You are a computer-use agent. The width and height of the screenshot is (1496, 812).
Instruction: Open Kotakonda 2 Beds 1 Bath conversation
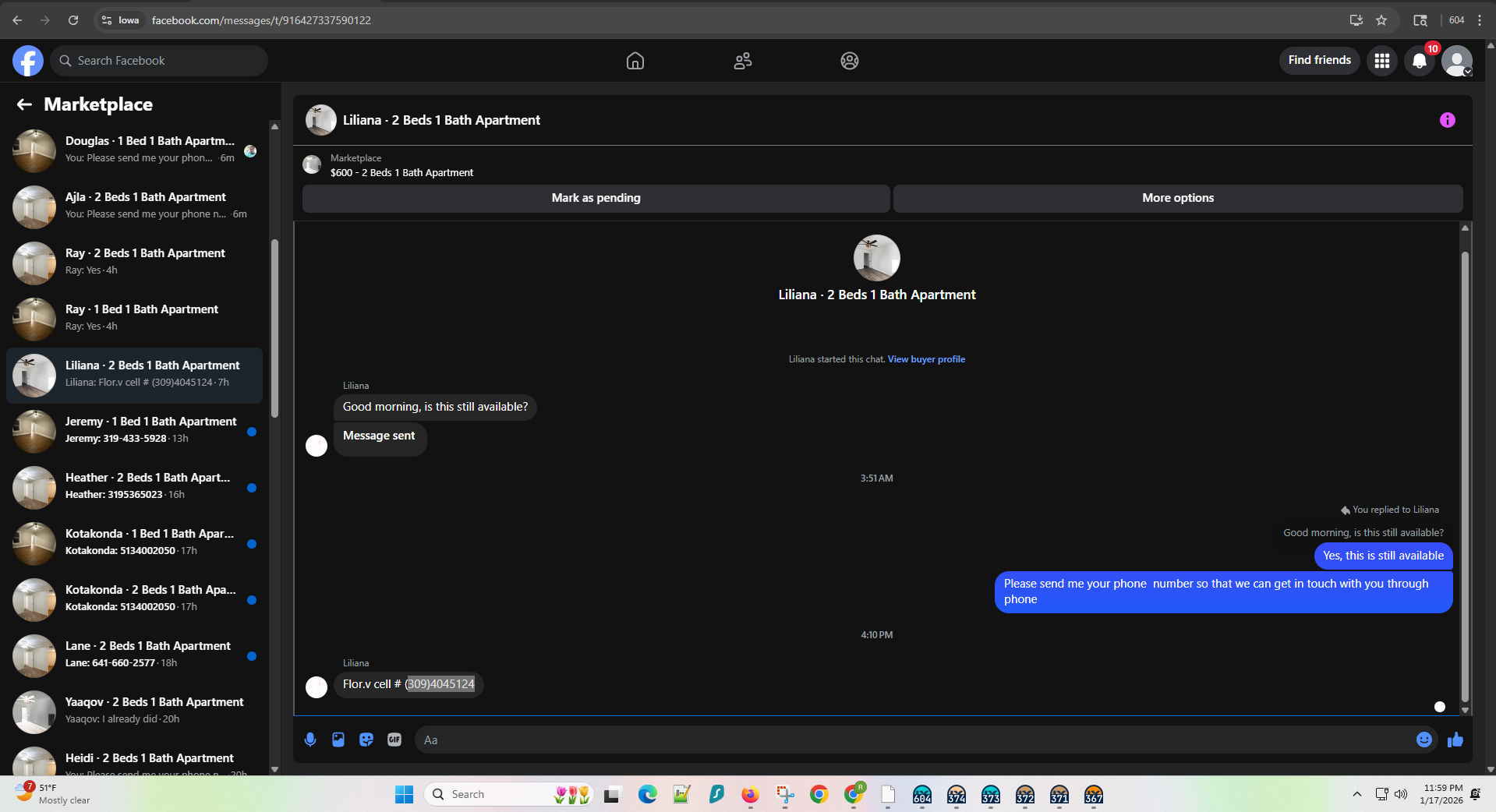134,600
